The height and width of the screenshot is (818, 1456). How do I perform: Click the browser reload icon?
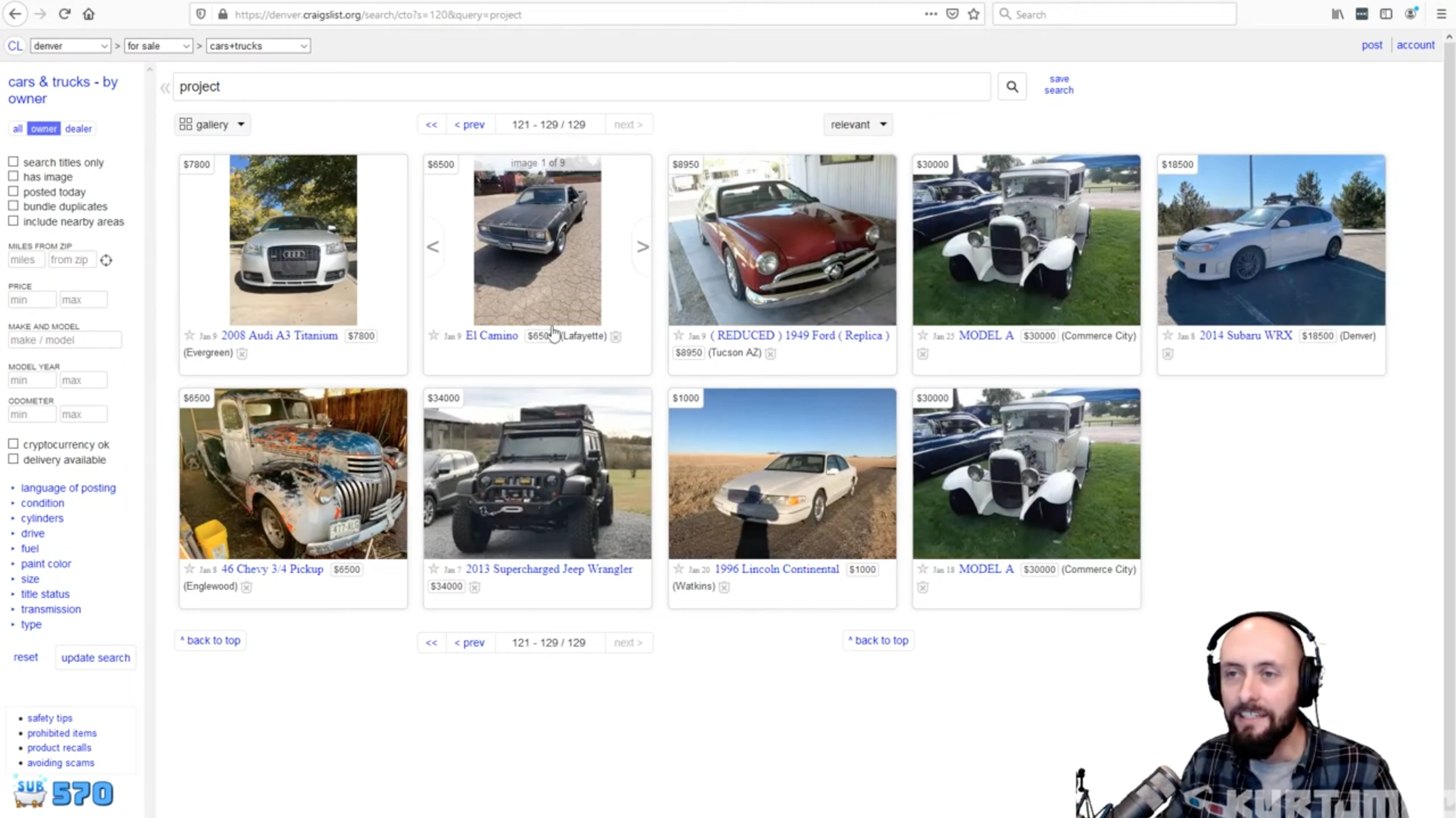click(x=64, y=14)
